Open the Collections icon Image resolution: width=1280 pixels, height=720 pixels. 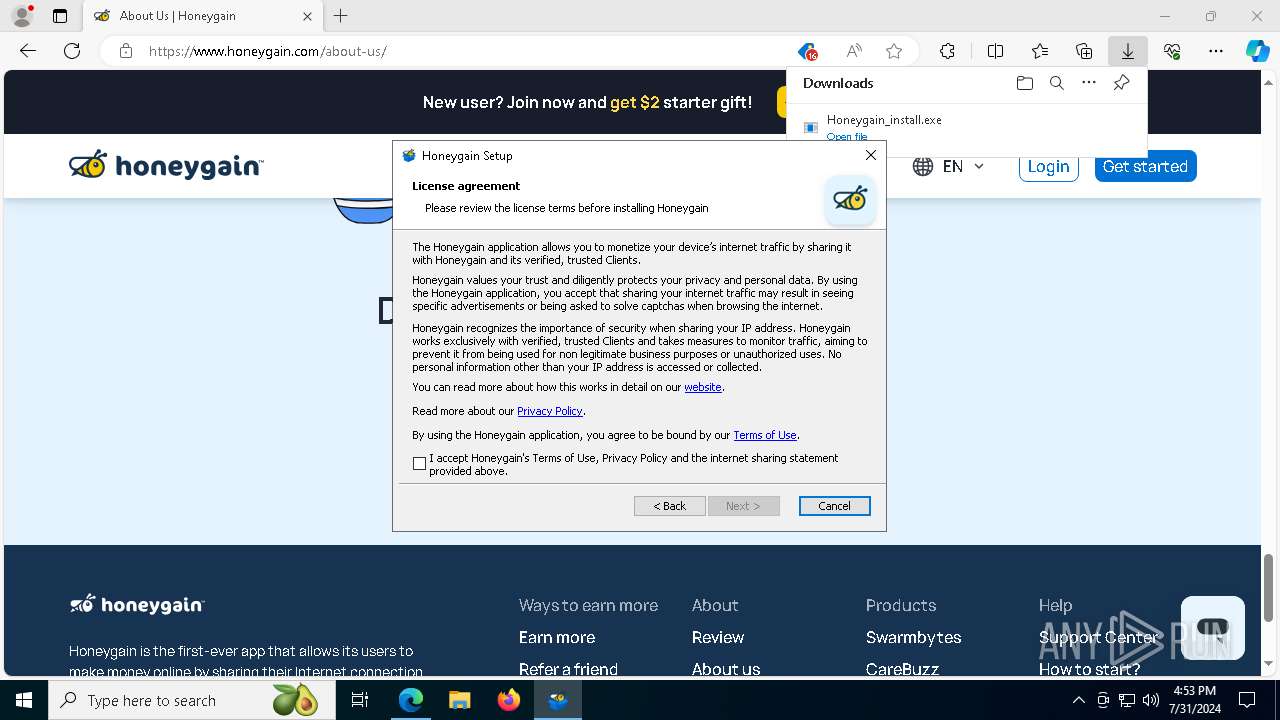(x=1084, y=51)
